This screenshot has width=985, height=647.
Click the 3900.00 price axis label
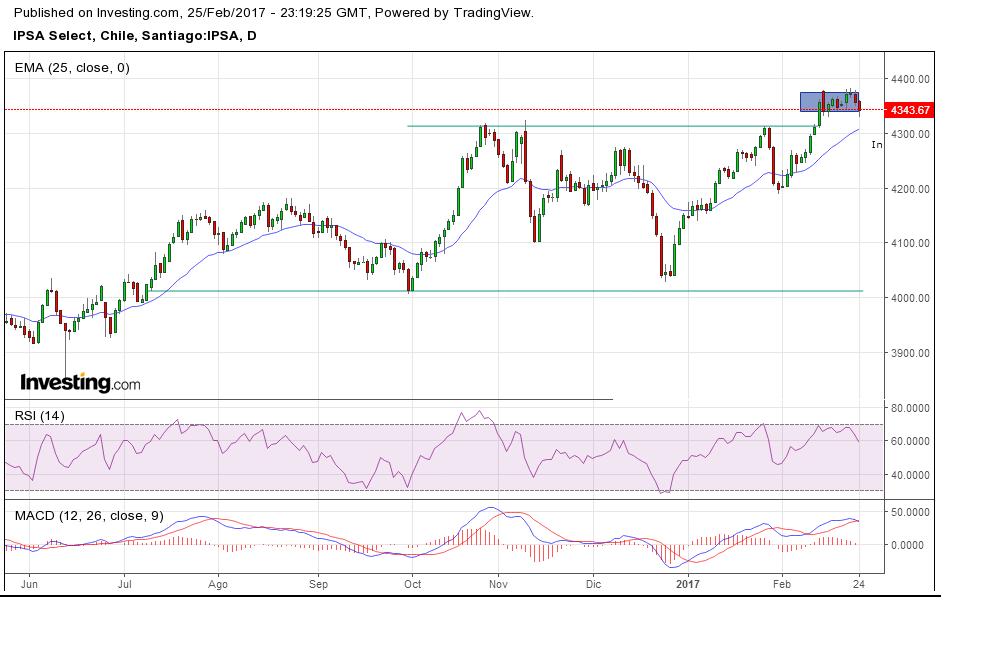[910, 353]
